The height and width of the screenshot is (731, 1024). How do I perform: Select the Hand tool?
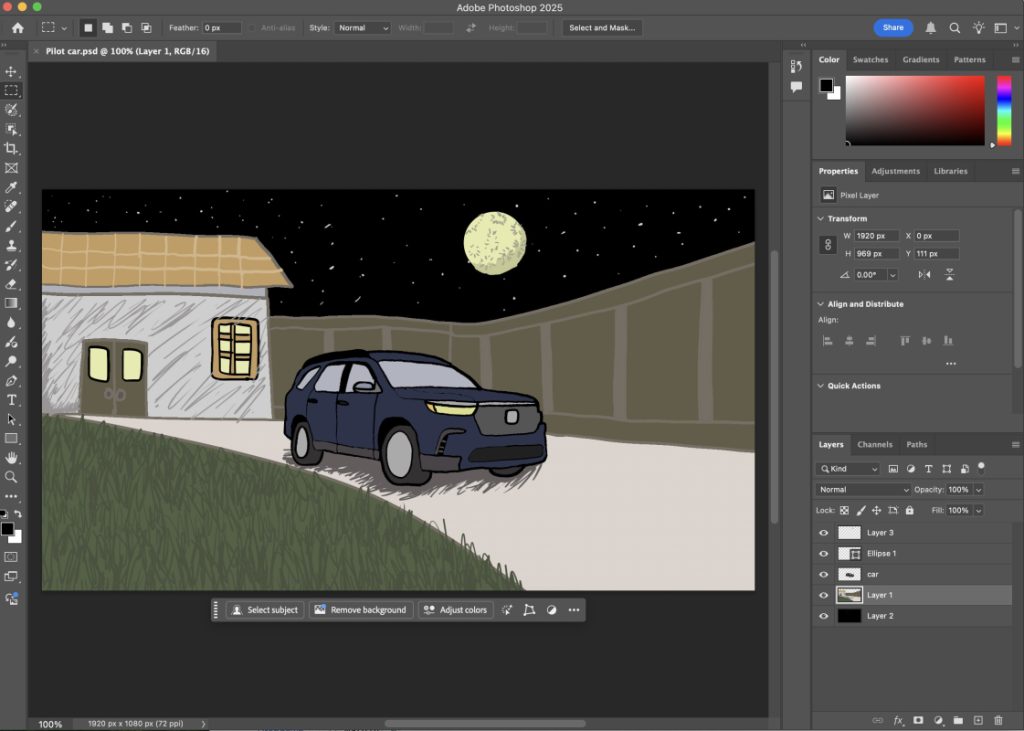point(12,458)
